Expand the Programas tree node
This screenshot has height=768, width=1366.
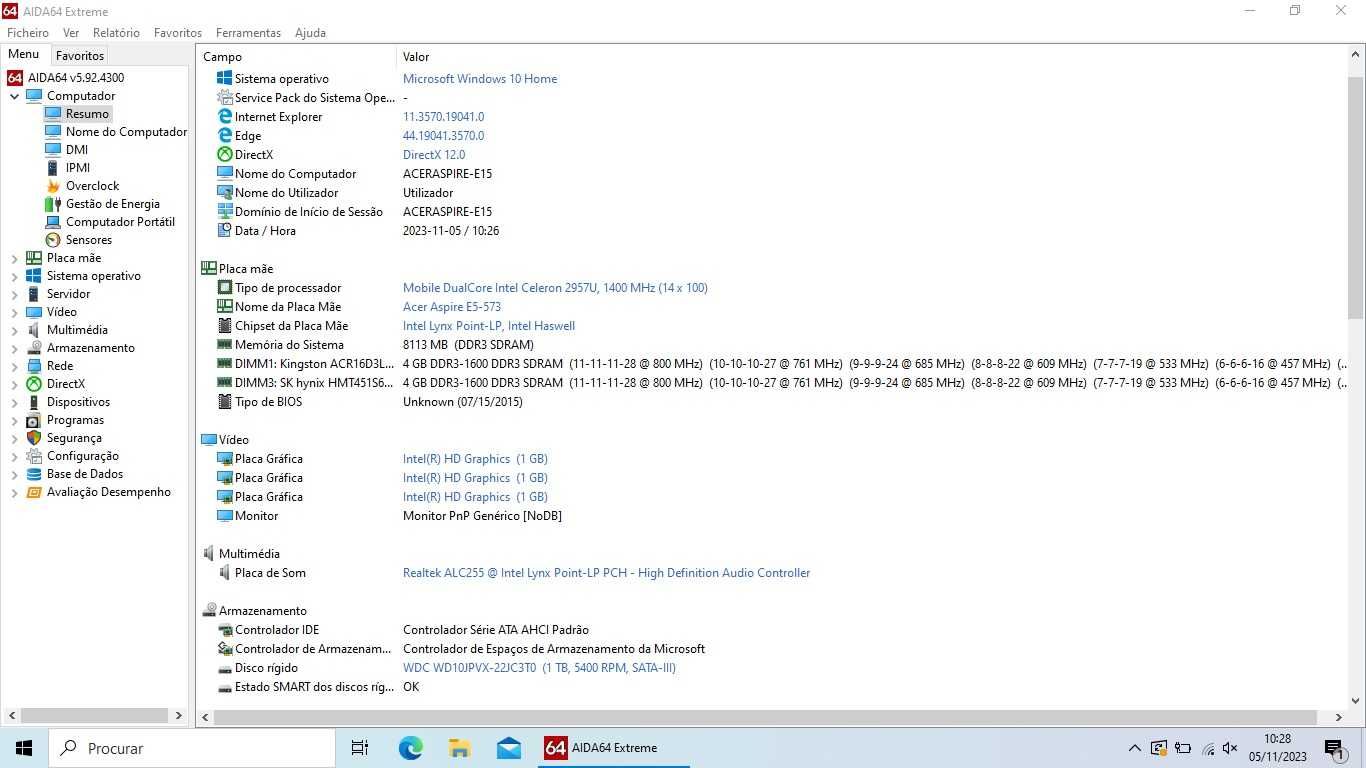pyautogui.click(x=15, y=420)
